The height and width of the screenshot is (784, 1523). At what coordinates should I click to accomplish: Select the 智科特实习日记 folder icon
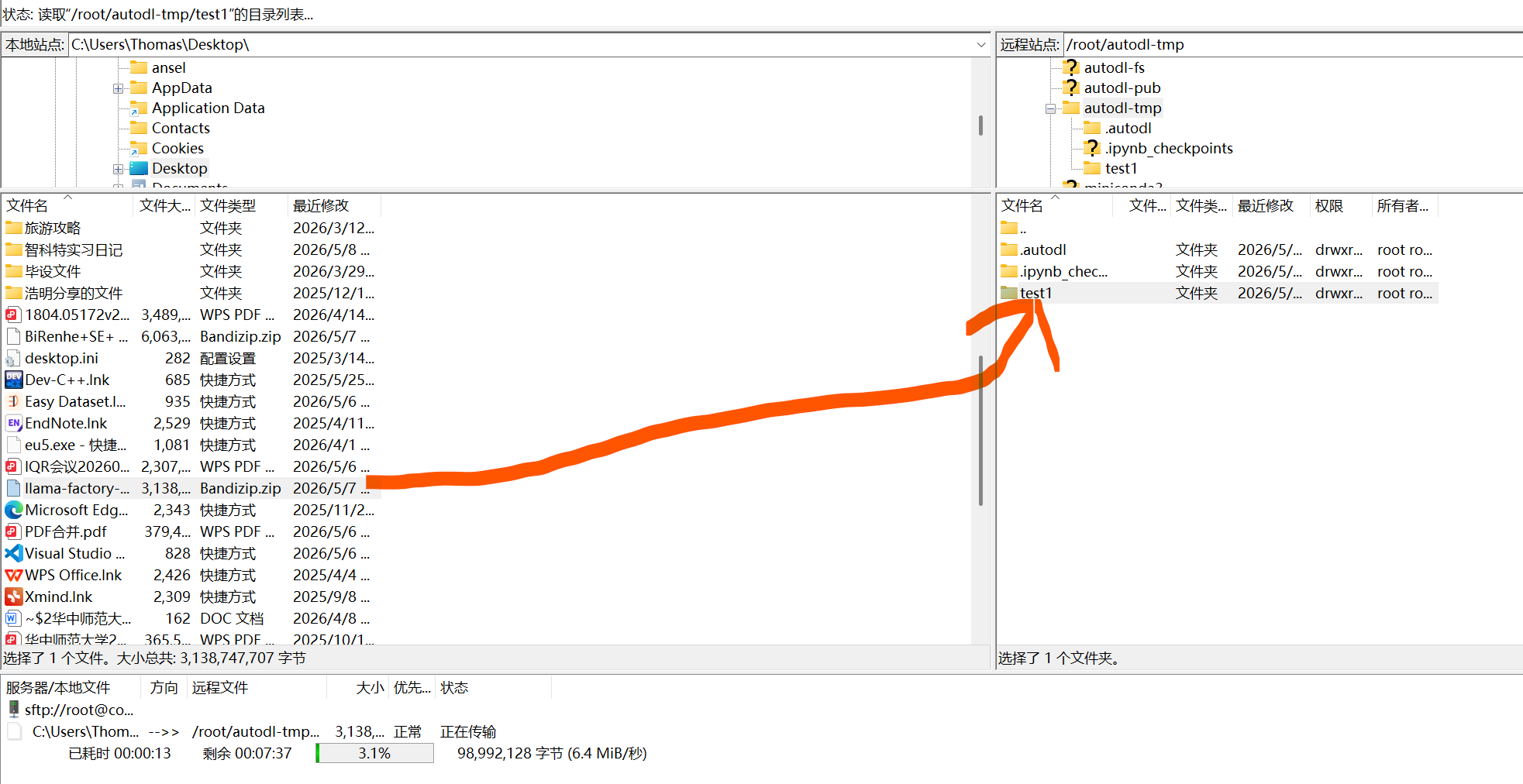tap(14, 249)
